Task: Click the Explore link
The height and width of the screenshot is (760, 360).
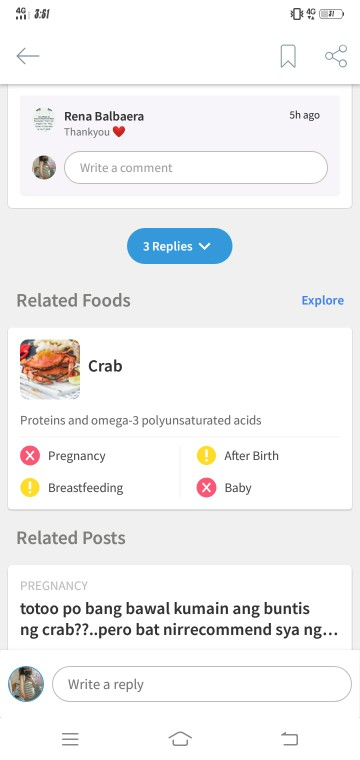Action: click(x=323, y=301)
